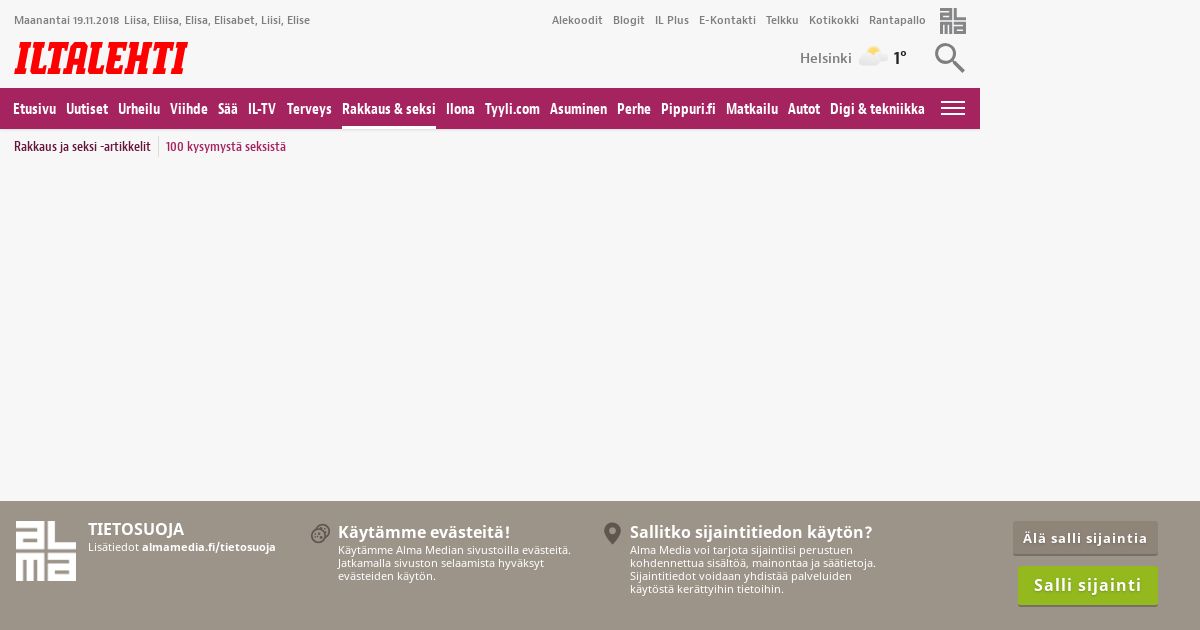
Task: Open the Urheilu section
Action: [x=139, y=109]
